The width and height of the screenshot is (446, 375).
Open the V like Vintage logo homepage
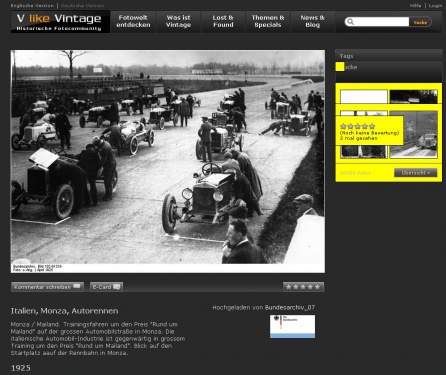[x=60, y=22]
